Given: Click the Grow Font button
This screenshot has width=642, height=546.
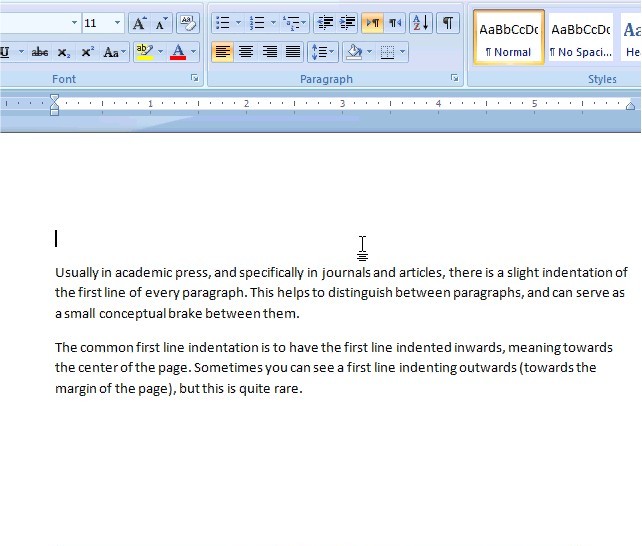Looking at the screenshot, I should point(138,23).
